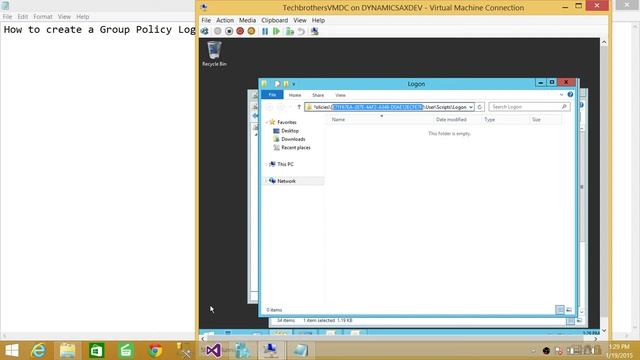Open Google Chrome from host taskbar

[155, 351]
